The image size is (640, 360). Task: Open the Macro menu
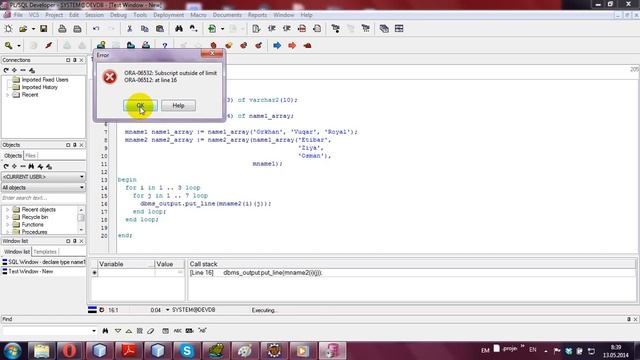point(198,15)
